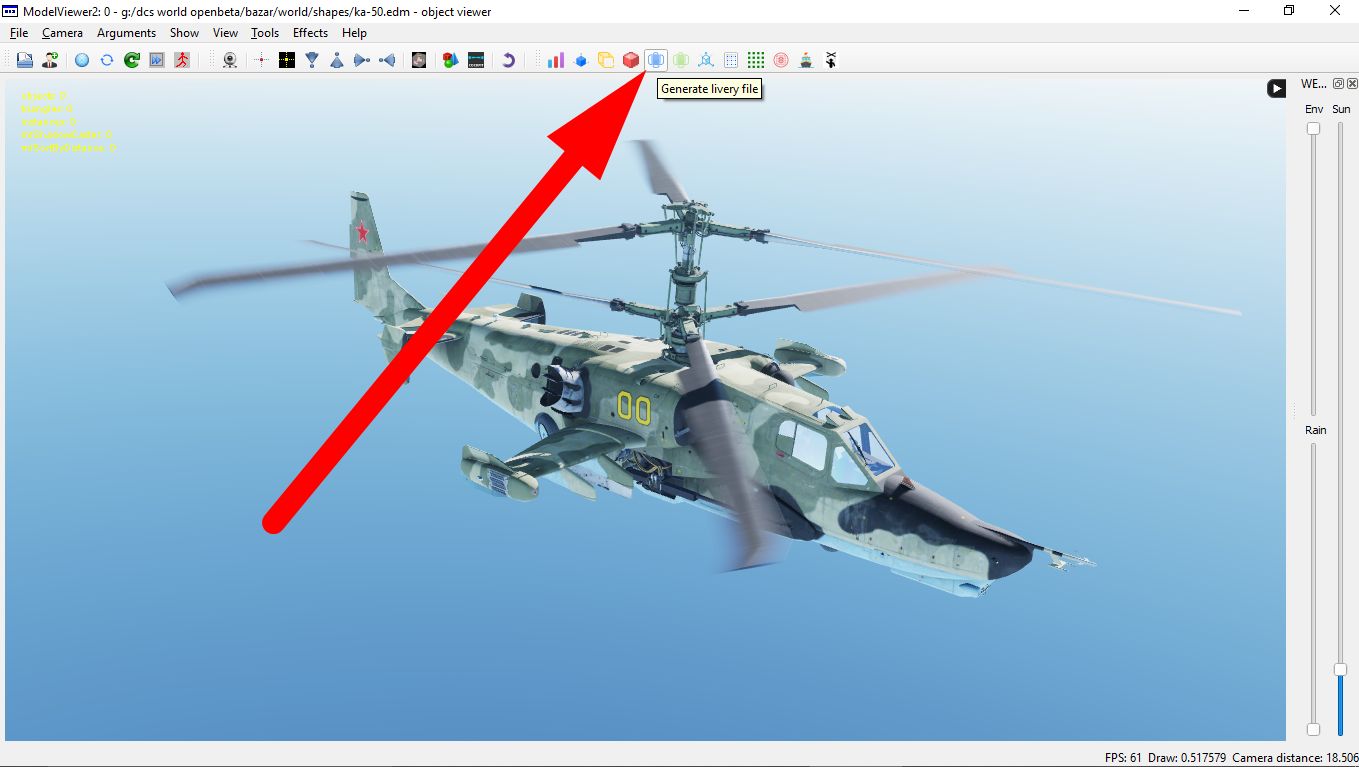Open the File menu
Viewport: 1359px width, 767px height.
tap(19, 33)
